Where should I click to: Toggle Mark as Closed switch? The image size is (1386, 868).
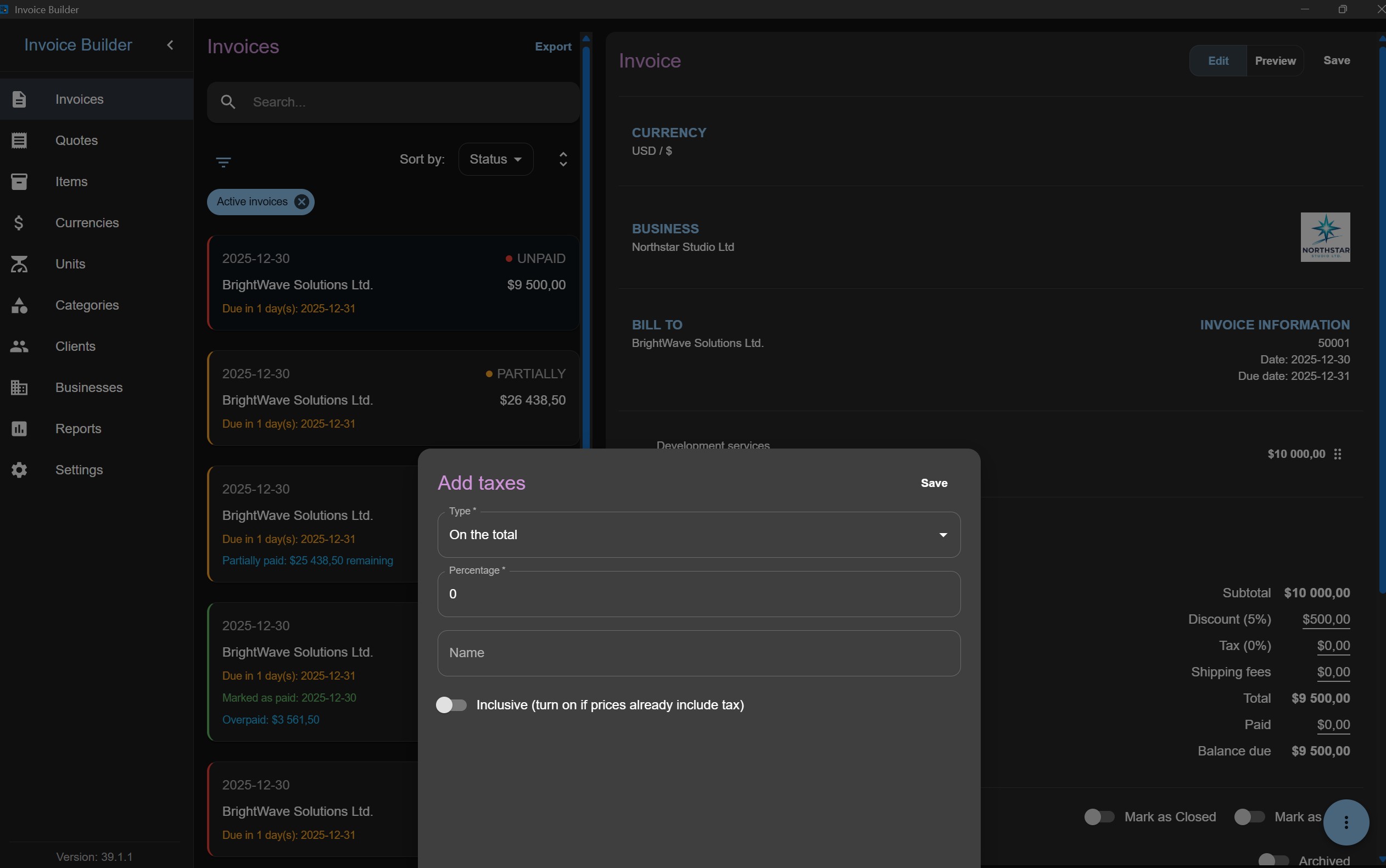[x=1099, y=817]
